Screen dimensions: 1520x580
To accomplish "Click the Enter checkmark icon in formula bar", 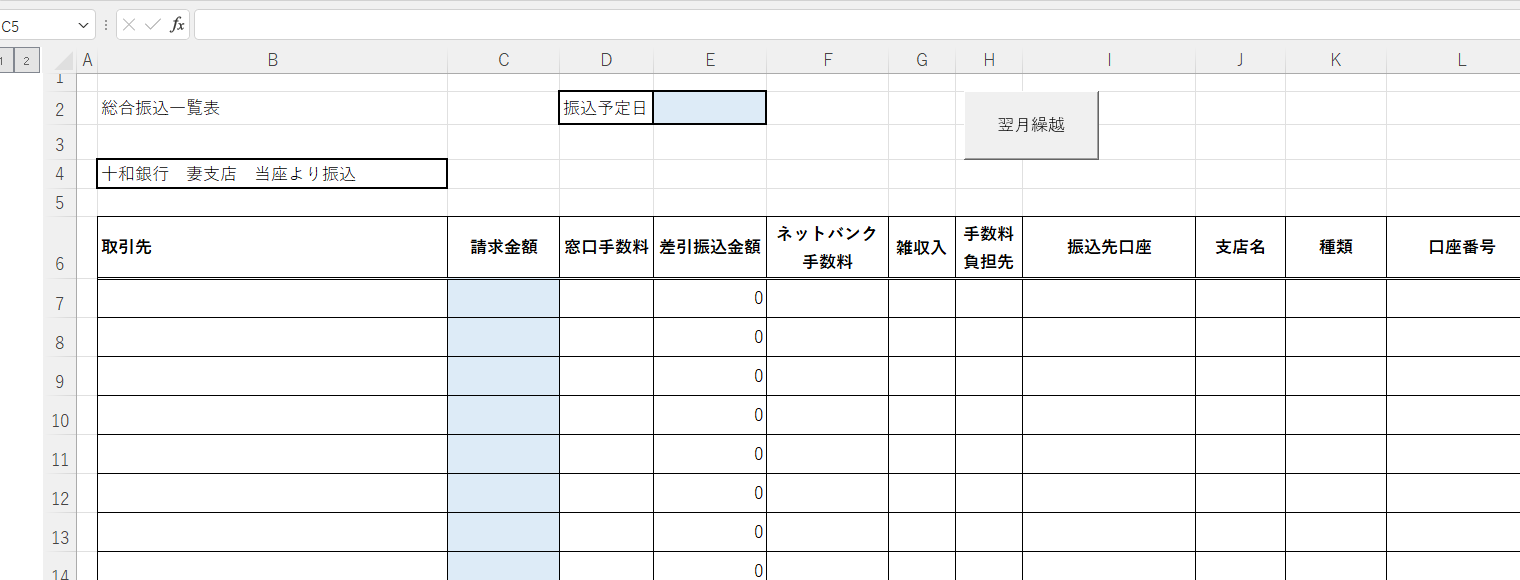I will (x=152, y=25).
